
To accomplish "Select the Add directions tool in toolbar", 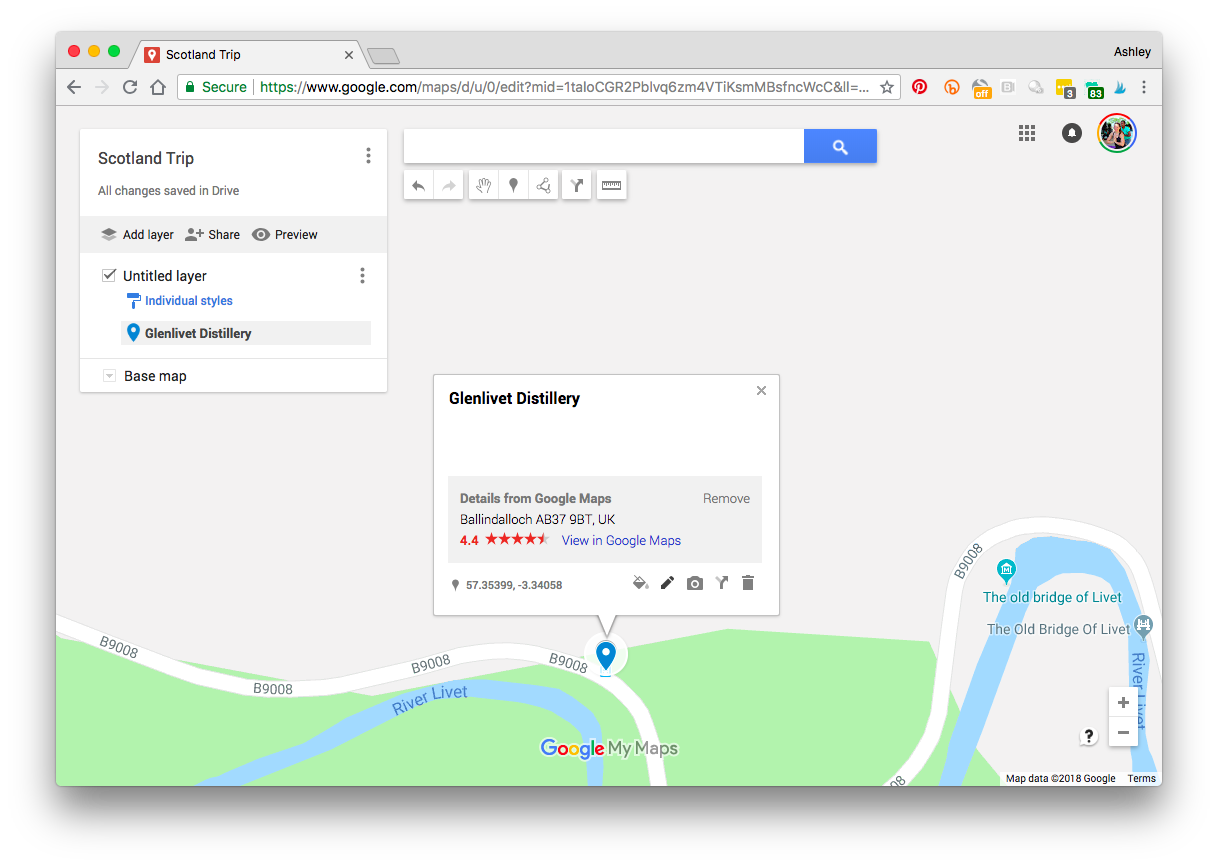I will coord(576,185).
